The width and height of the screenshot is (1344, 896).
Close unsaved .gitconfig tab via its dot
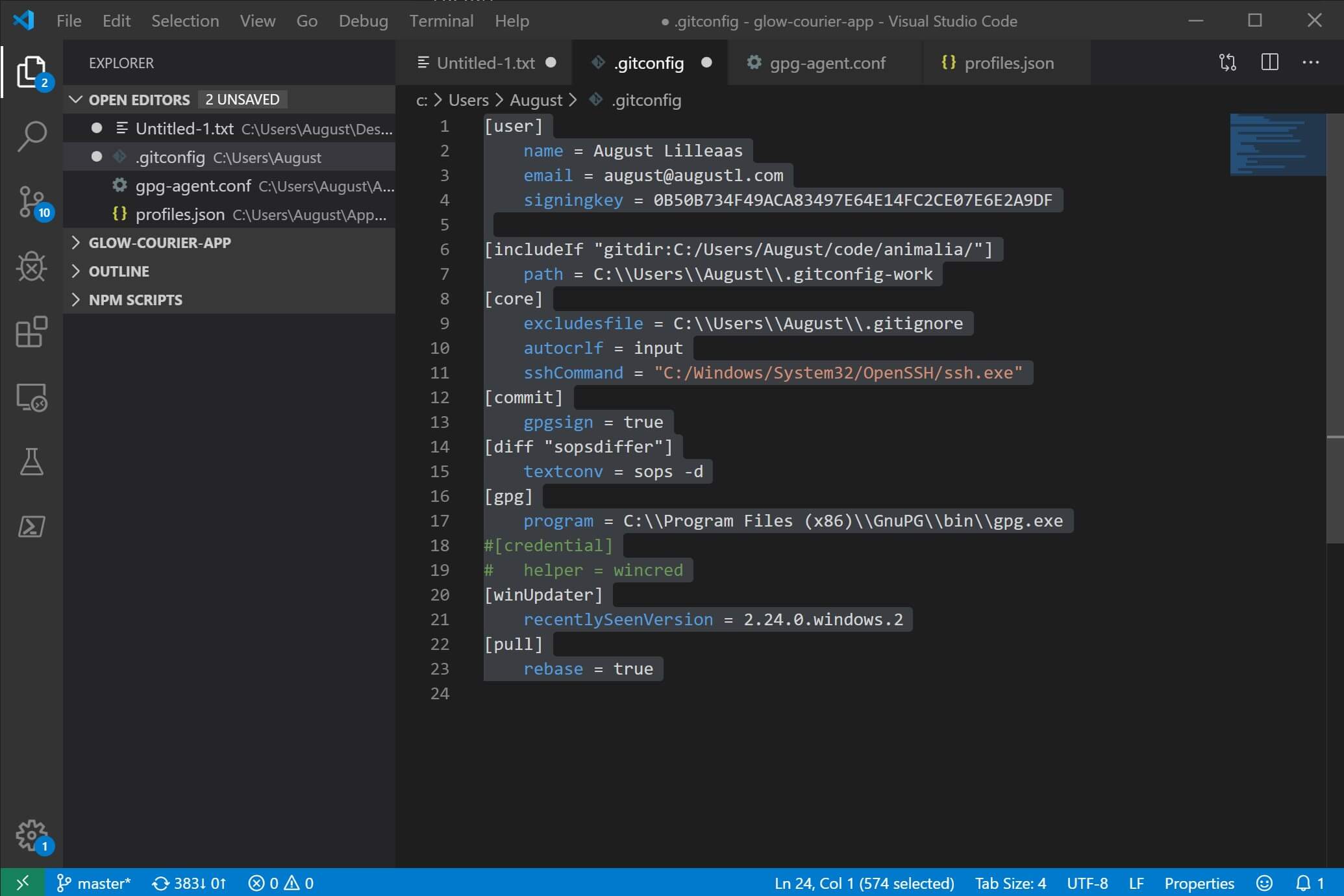tap(706, 62)
